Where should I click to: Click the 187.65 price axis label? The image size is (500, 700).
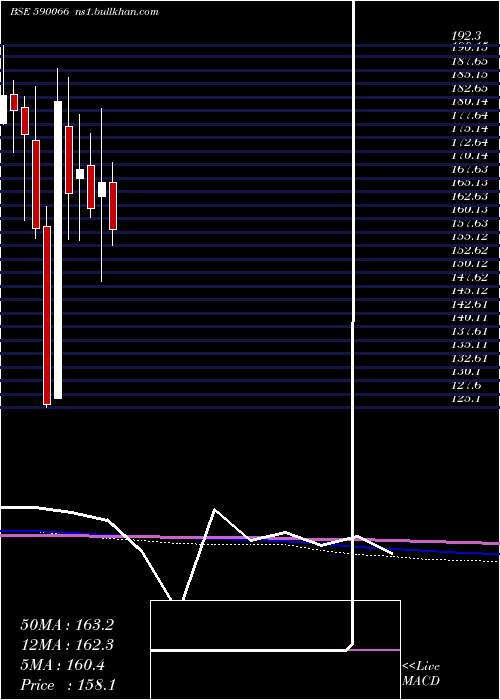[x=469, y=61]
